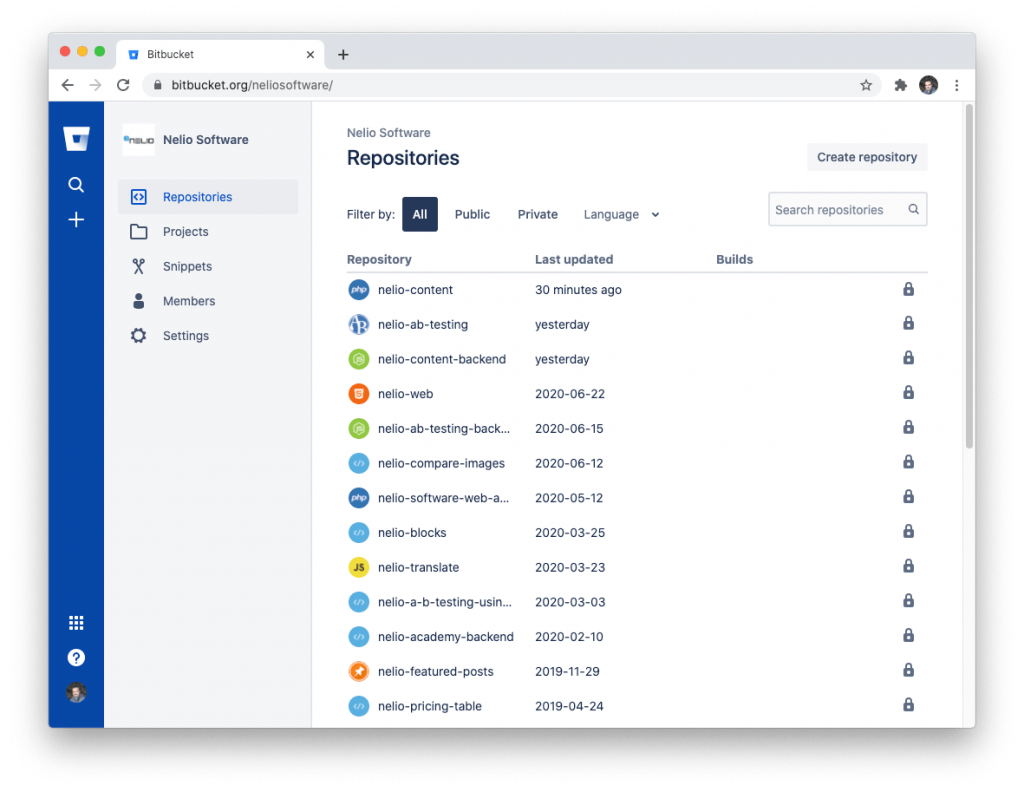Click the Bitbucket logo in the sidebar

(76, 138)
